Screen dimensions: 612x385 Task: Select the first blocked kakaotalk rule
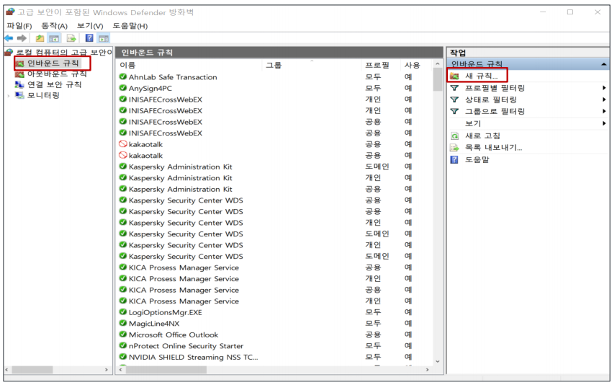[x=146, y=144]
